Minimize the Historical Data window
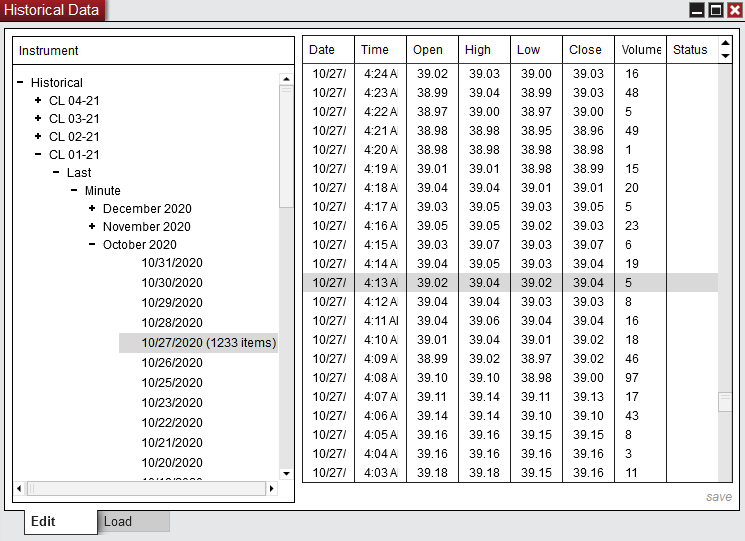Viewport: 745px width, 541px height. click(x=697, y=10)
